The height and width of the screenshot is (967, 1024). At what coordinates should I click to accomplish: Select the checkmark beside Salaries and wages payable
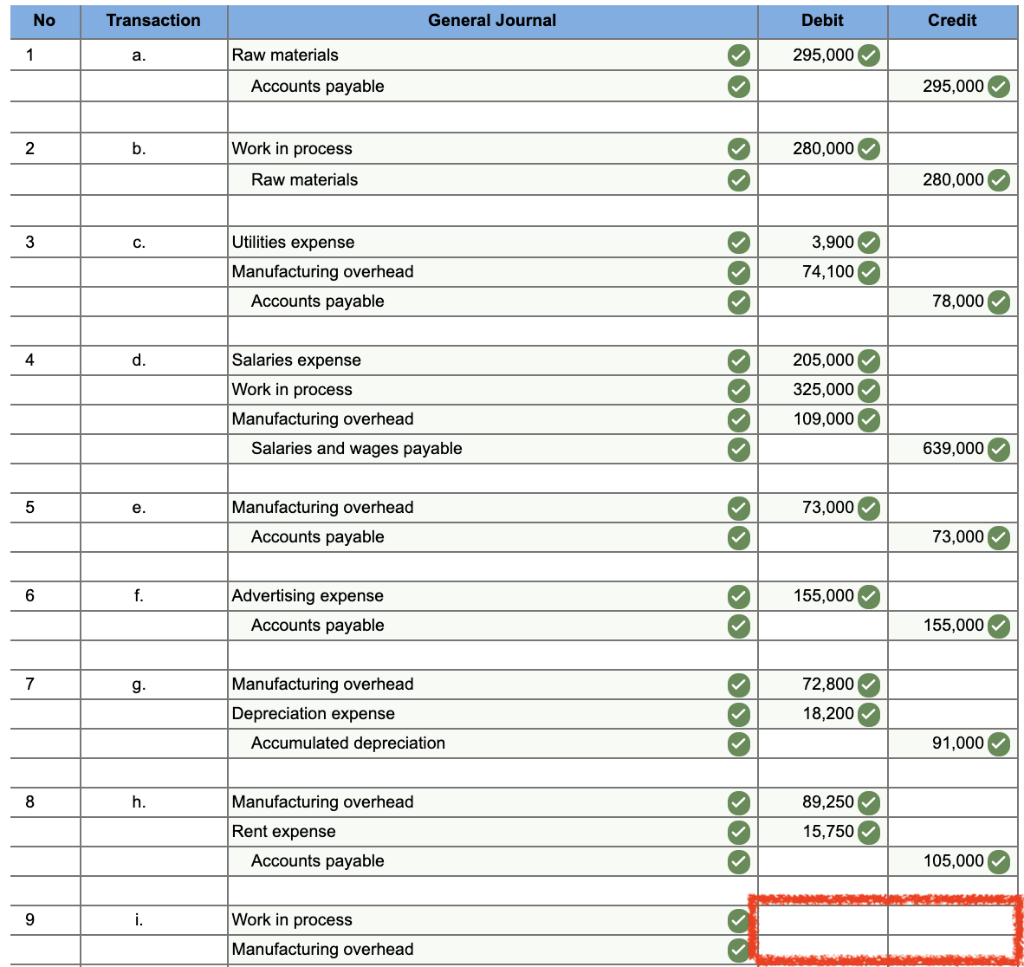(x=737, y=448)
